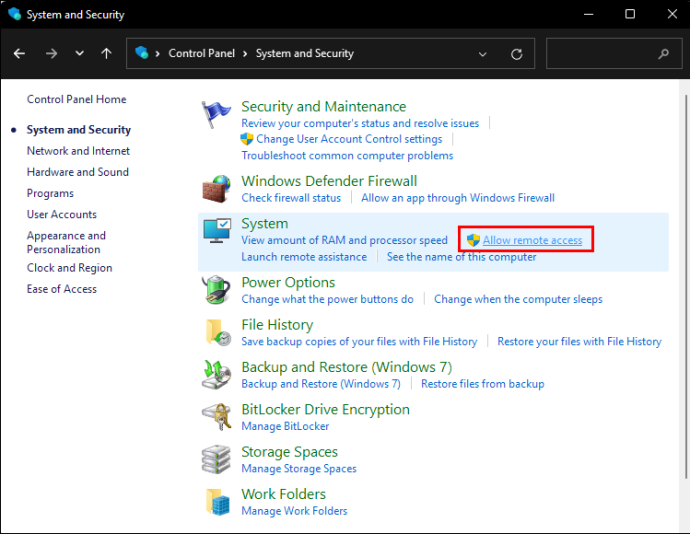
Task: Click the shield icon next to Allow remote access
Action: 473,240
